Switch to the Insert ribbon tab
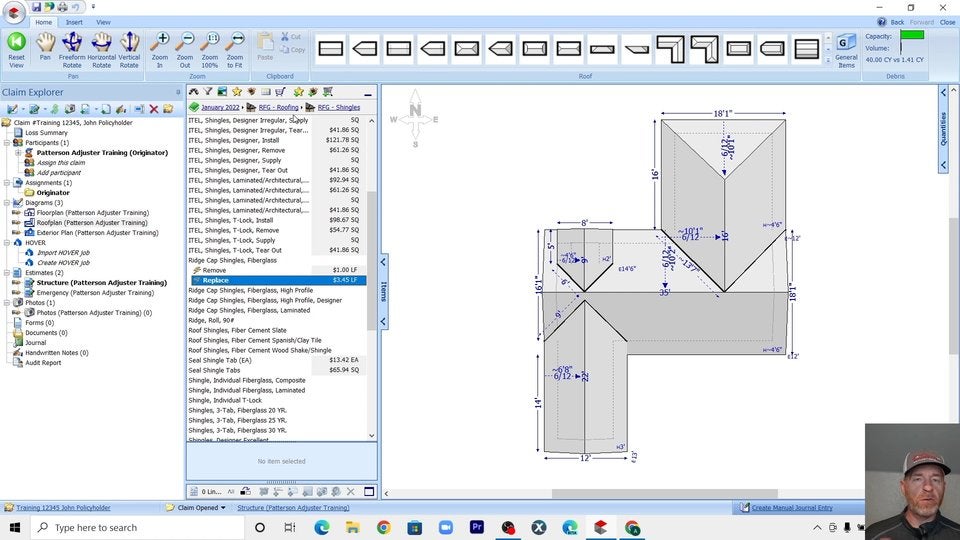 [x=74, y=22]
